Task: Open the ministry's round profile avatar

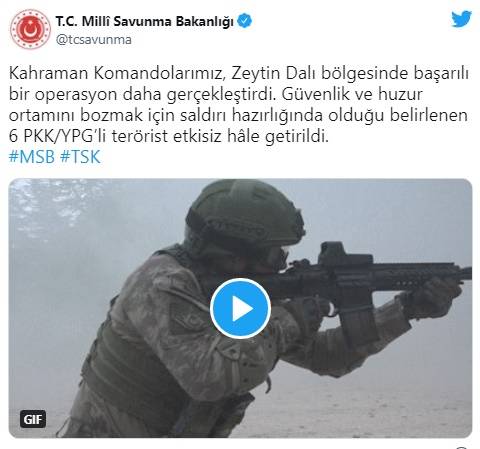Action: coord(30,29)
